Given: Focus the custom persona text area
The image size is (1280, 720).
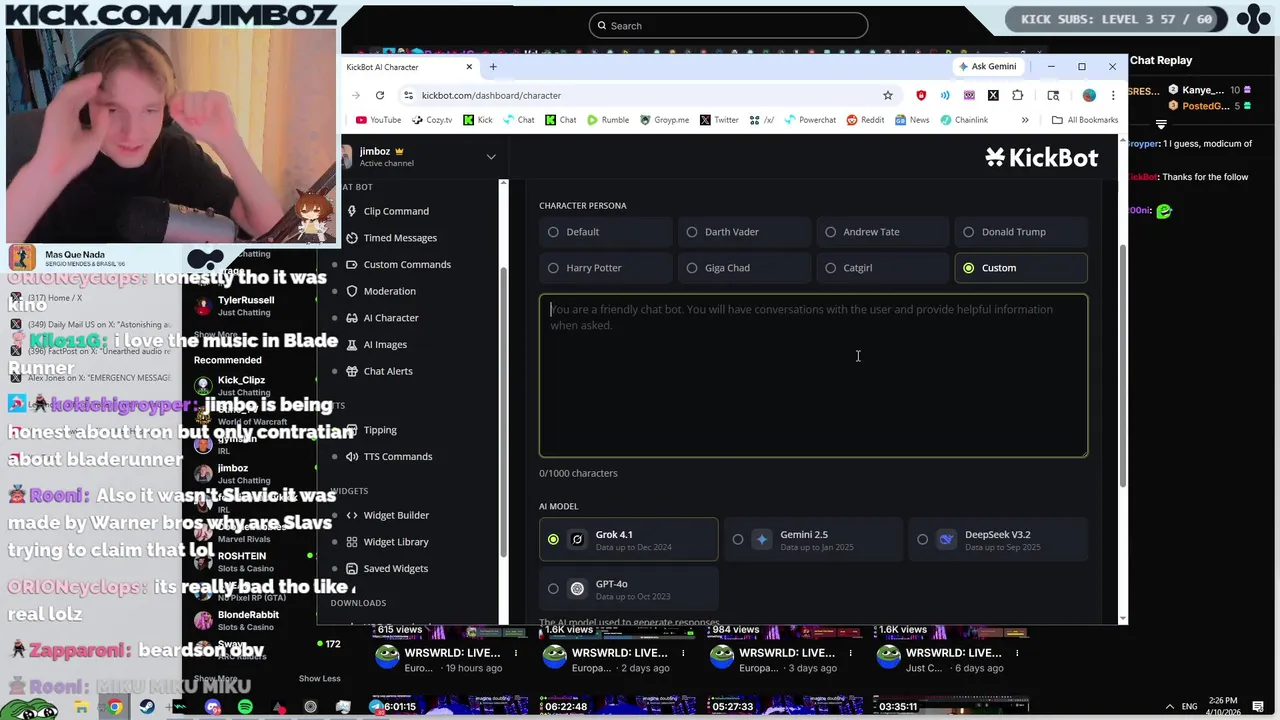Looking at the screenshot, I should (813, 376).
